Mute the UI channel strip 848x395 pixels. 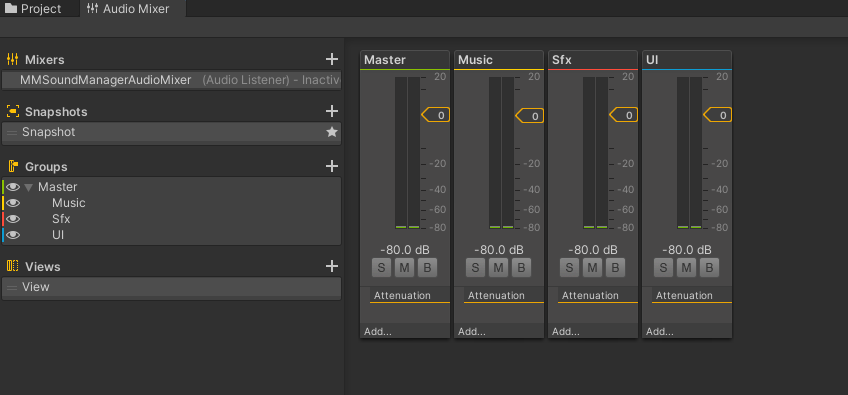(687, 267)
